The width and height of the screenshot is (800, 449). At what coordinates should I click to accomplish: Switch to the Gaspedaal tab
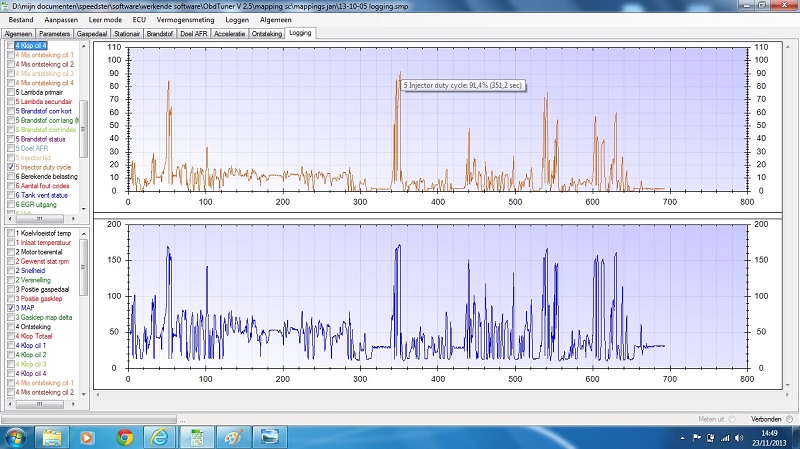point(92,34)
